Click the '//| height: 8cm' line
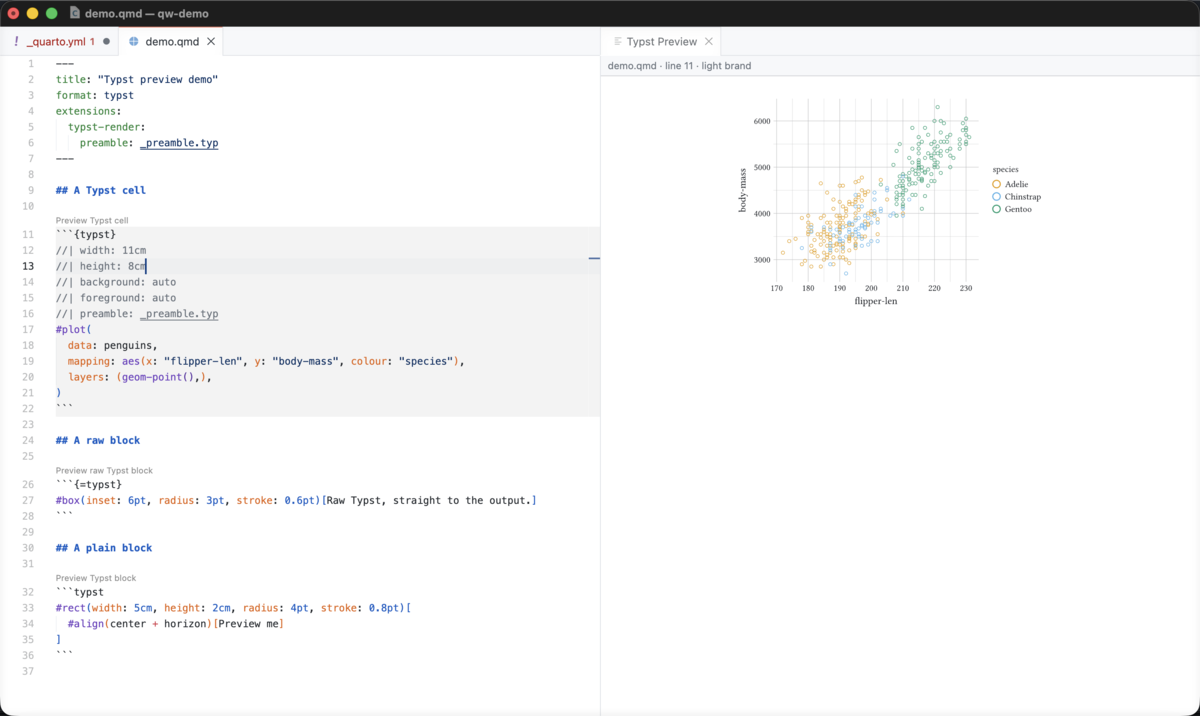Screen dimensions: 1200x716 pyautogui.click(x=101, y=266)
